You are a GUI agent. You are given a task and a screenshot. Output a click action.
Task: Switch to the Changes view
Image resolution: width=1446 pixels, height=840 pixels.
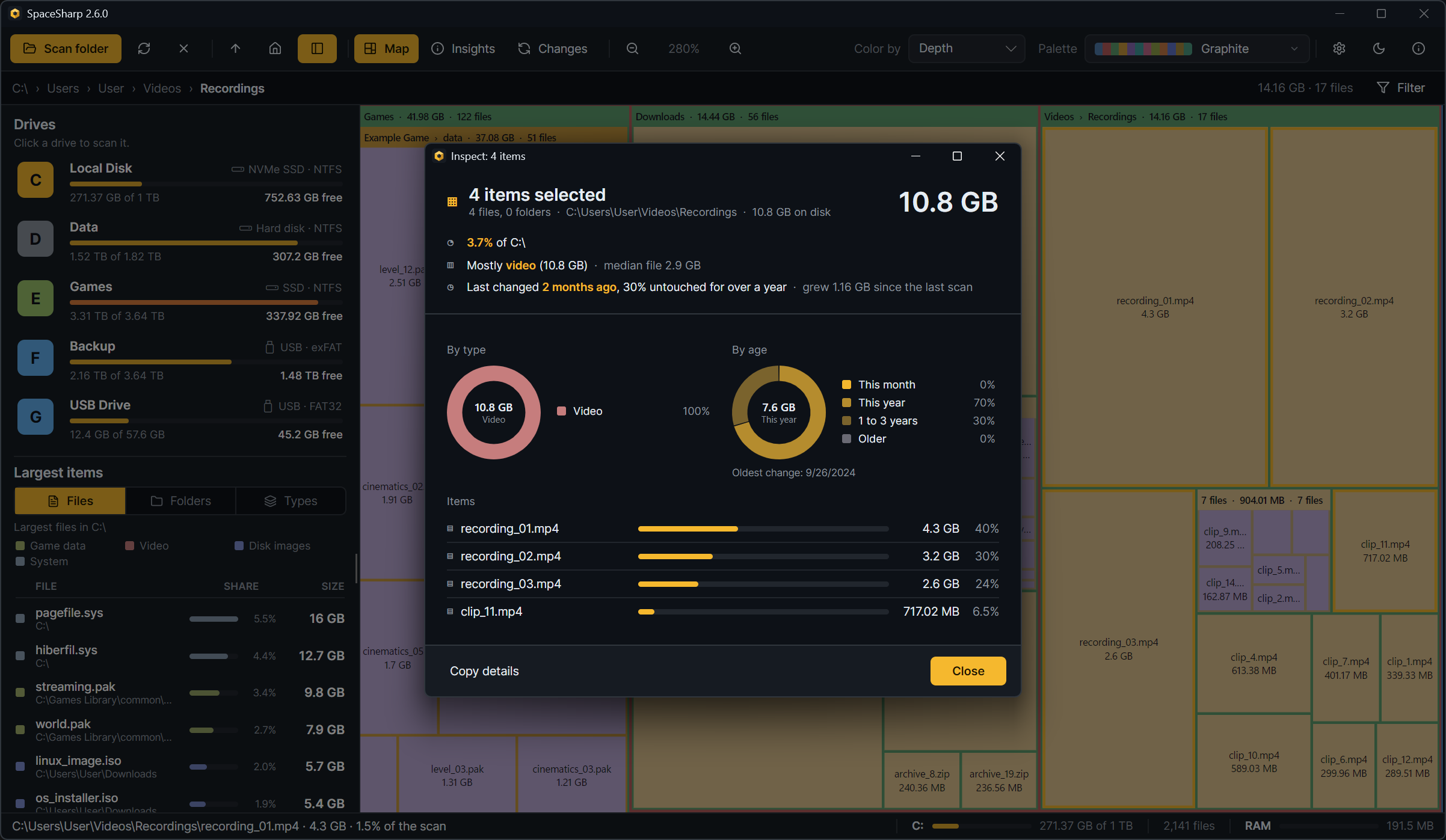click(552, 49)
